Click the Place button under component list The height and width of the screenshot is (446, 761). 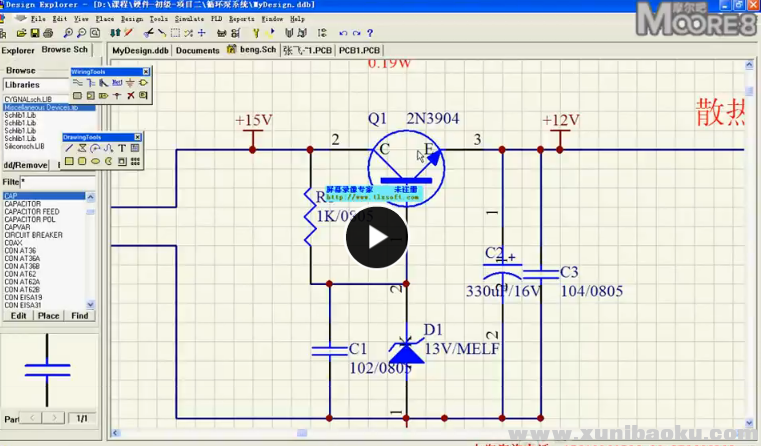tap(48, 316)
